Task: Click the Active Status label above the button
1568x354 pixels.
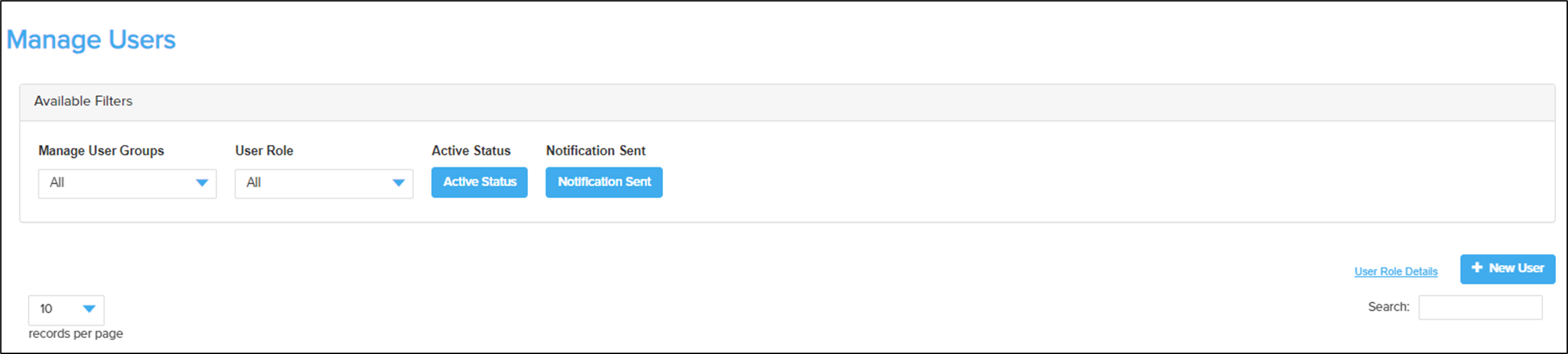Action: click(471, 150)
